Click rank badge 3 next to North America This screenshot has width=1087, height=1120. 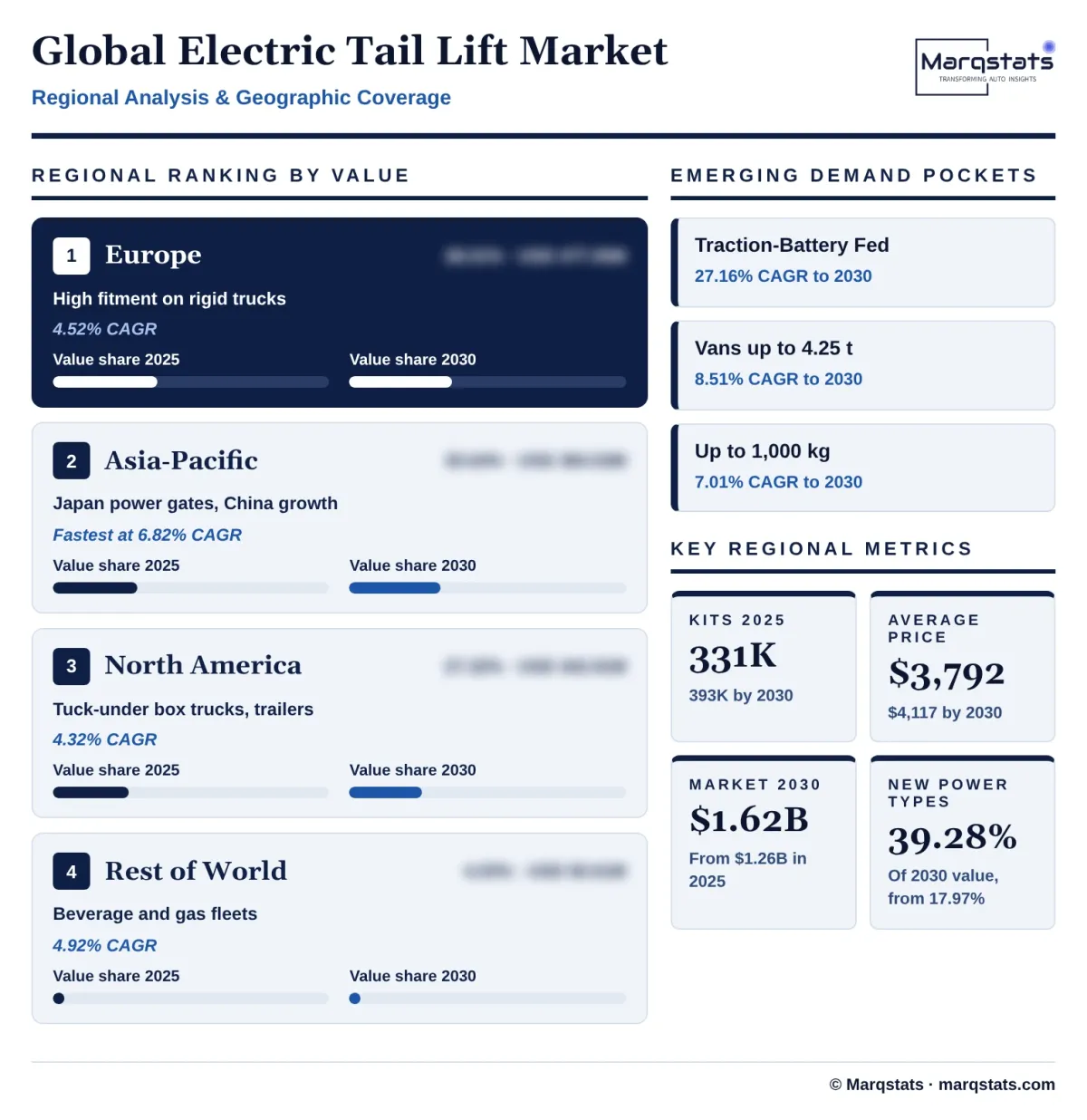[x=72, y=666]
